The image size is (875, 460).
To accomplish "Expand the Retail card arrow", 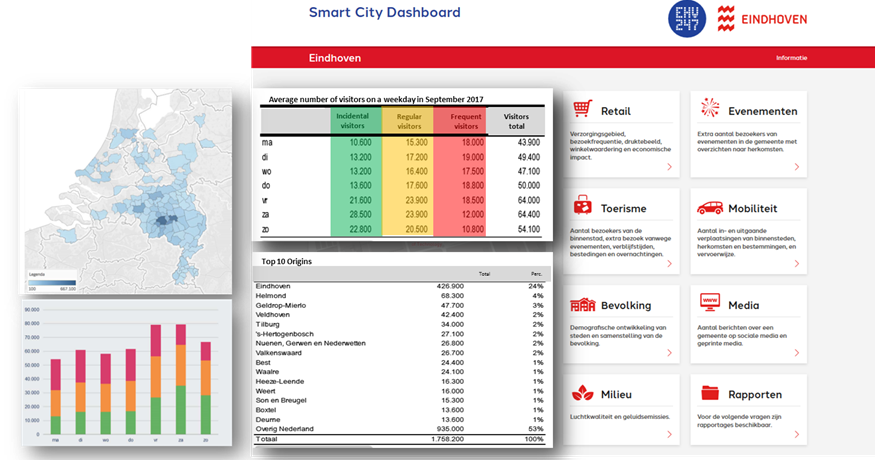I will coord(669,167).
